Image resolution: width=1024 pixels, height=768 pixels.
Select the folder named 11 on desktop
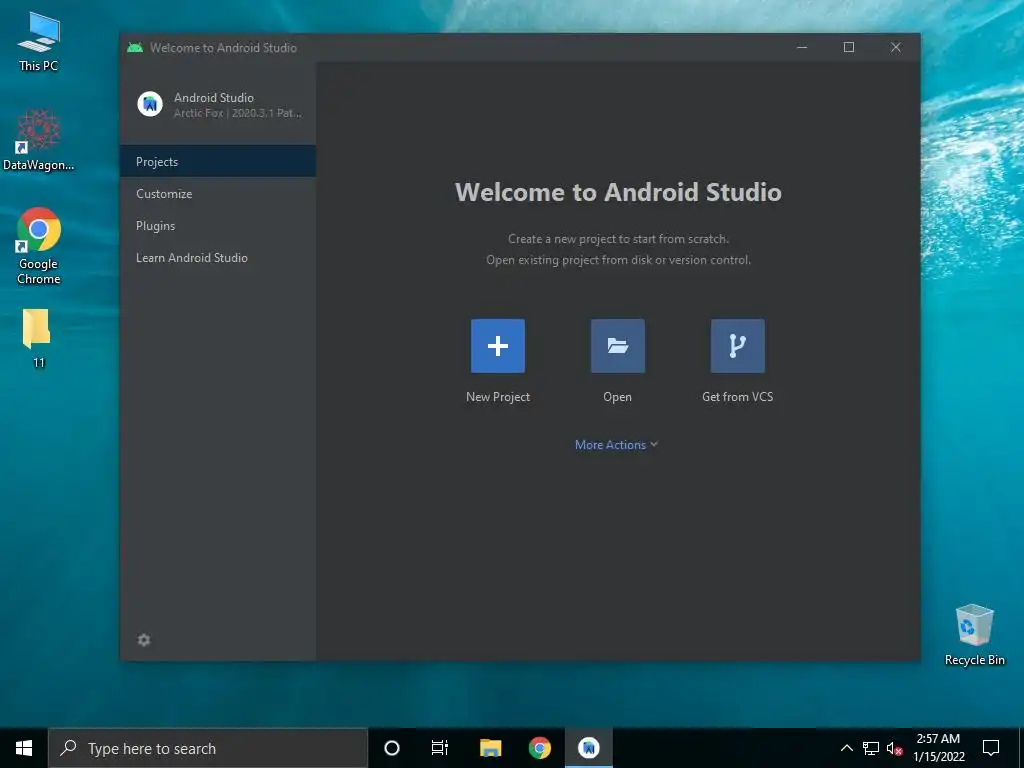[37, 338]
